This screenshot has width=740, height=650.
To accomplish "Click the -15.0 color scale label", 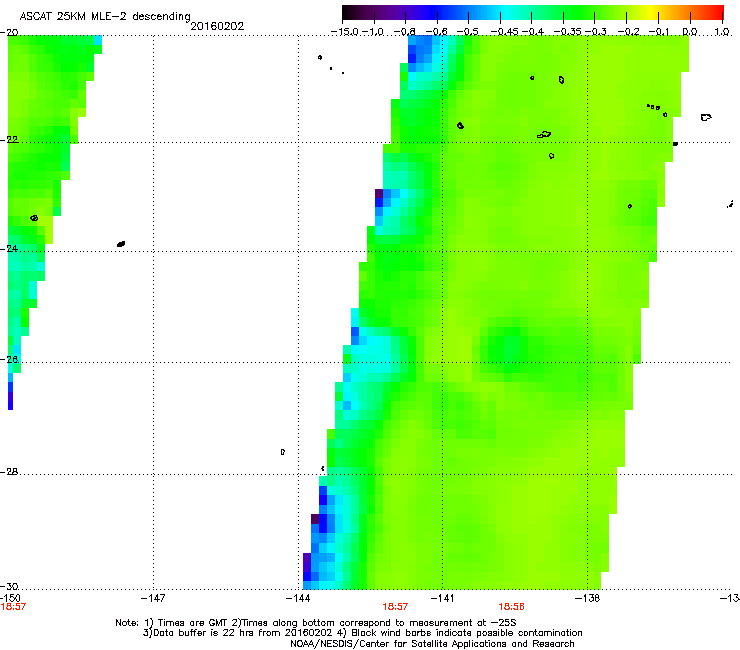I will (x=345, y=32).
